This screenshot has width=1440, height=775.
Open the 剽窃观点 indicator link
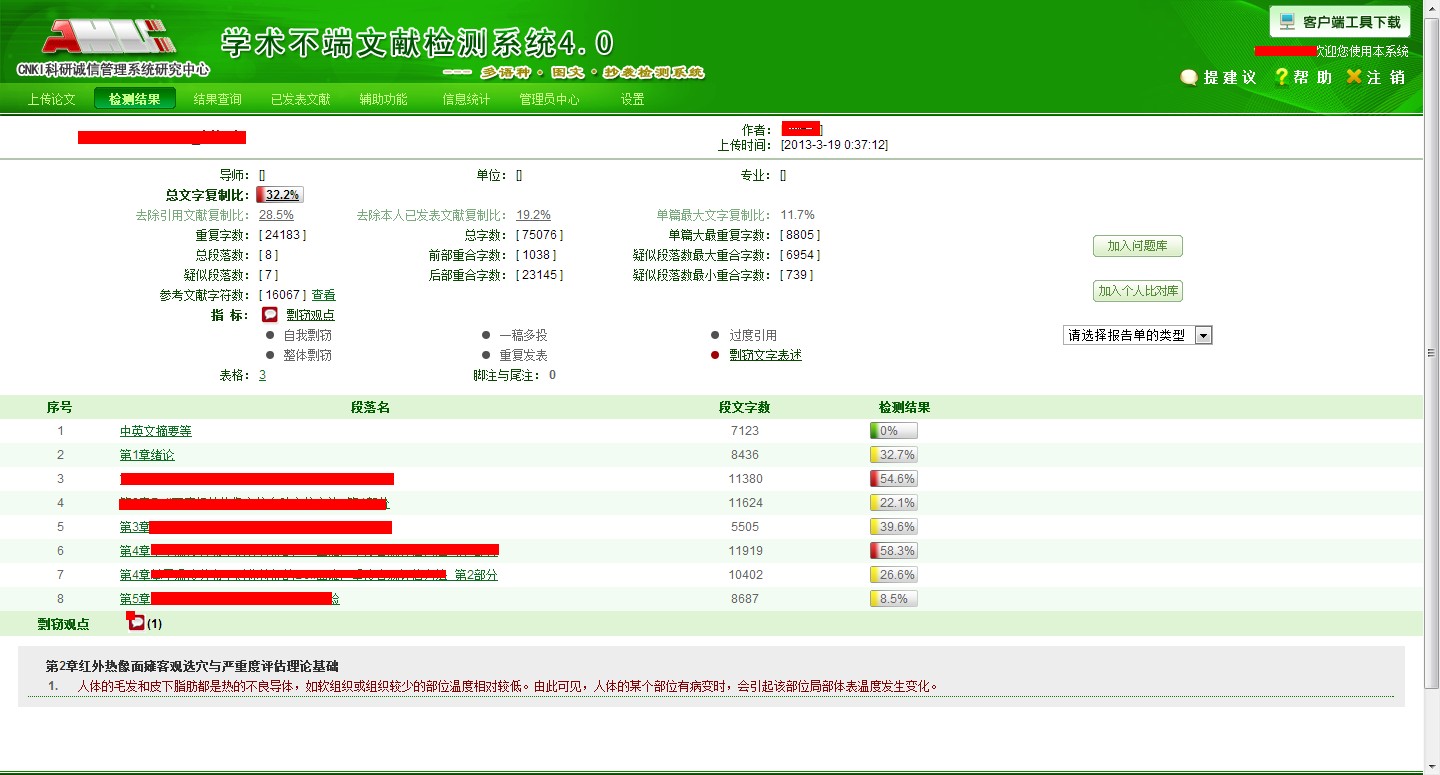311,315
